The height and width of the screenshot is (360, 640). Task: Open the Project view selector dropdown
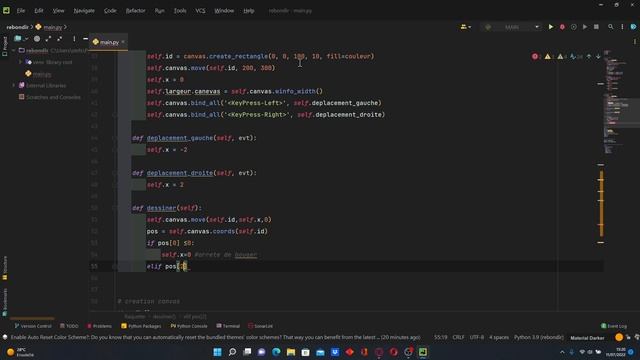(x=20, y=39)
